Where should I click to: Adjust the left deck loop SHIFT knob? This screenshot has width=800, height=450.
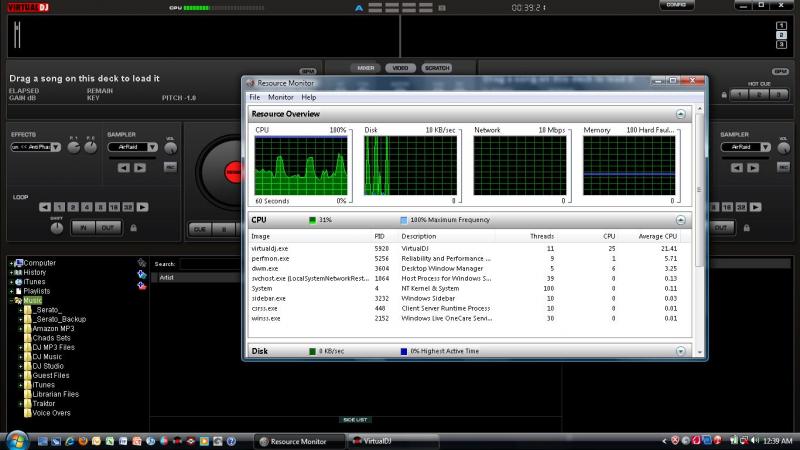coord(57,229)
